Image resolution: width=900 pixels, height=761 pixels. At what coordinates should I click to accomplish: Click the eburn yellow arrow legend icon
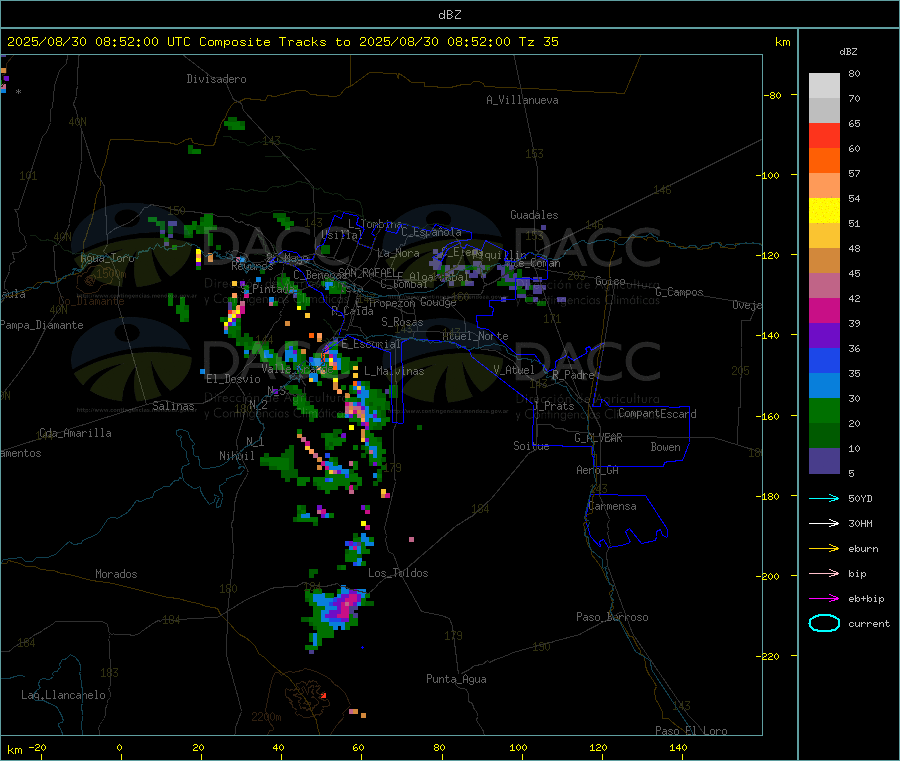click(824, 549)
